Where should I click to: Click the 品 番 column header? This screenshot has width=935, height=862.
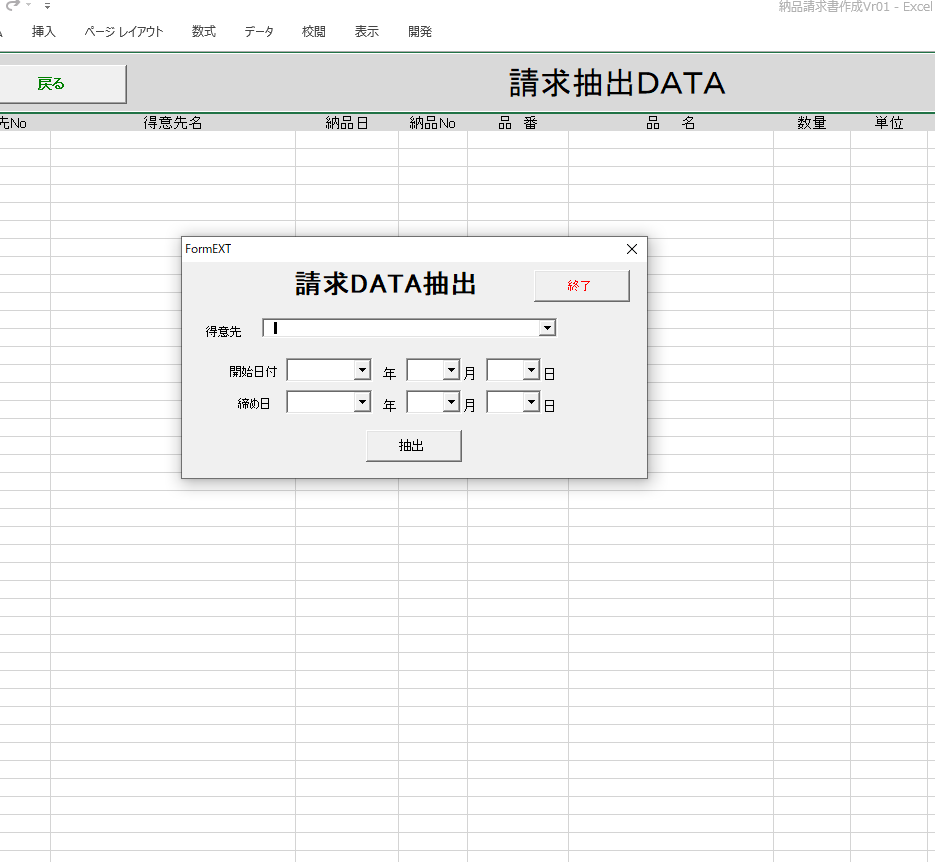pyautogui.click(x=518, y=123)
